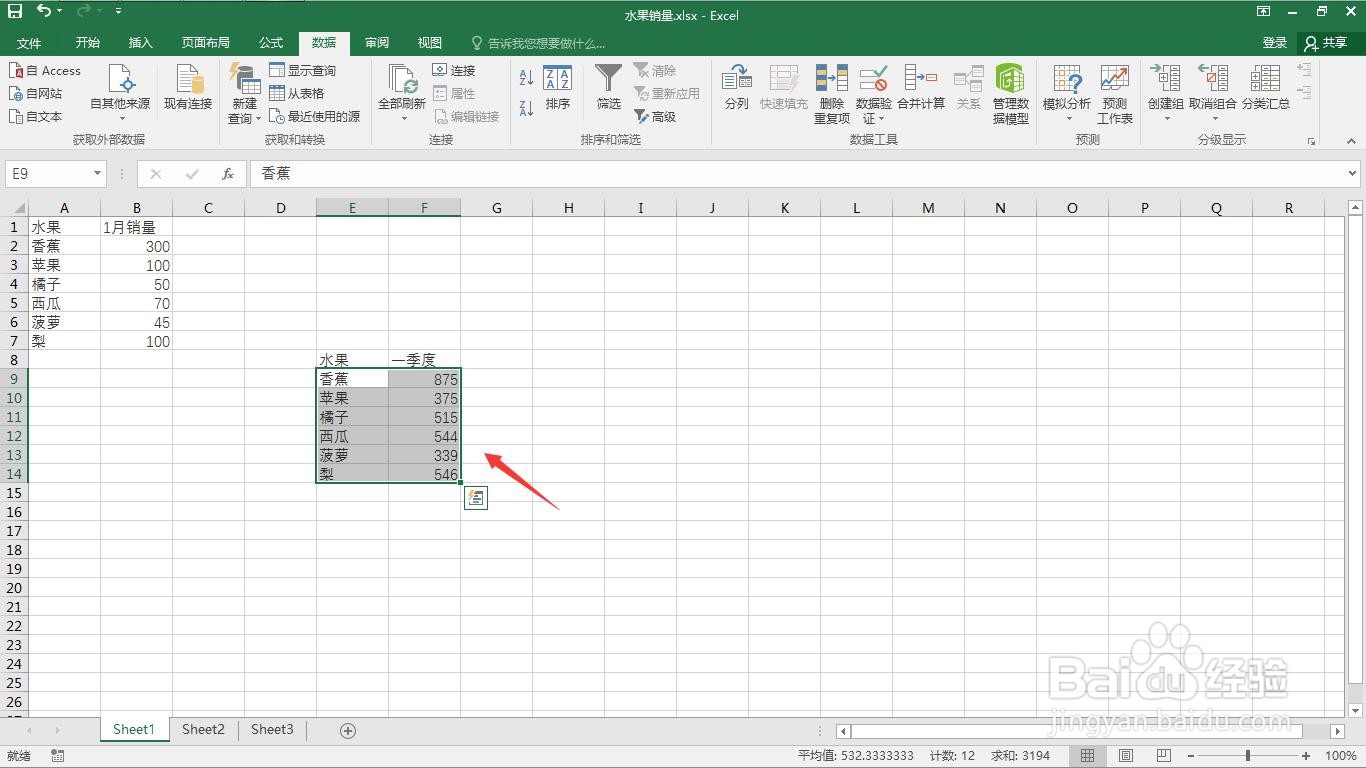Open Advanced filter (高级)
The height and width of the screenshot is (768, 1366).
(655, 117)
